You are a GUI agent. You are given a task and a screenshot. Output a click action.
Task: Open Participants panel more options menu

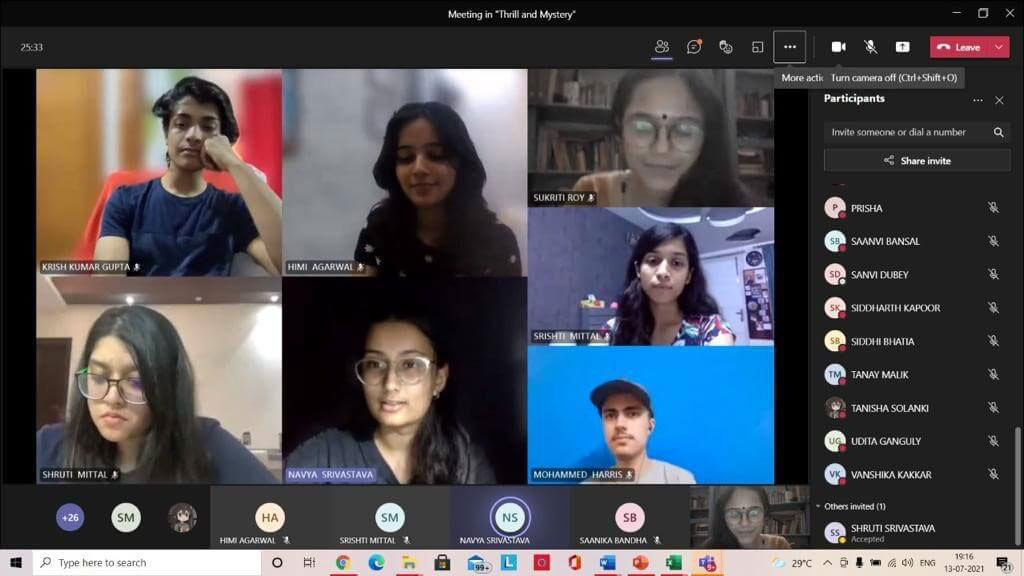(x=977, y=100)
